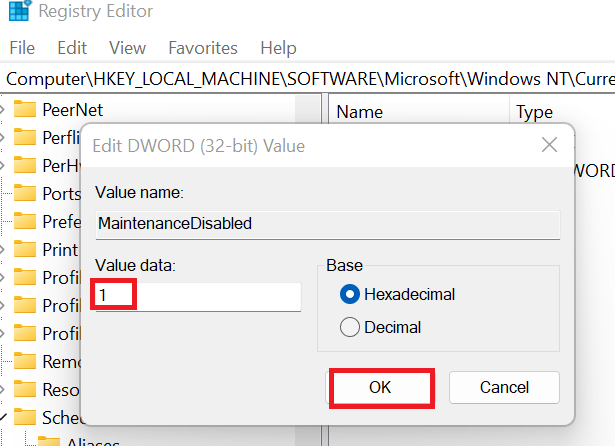Open the Favorites menu
Screen dimensions: 615x446
coord(203,48)
